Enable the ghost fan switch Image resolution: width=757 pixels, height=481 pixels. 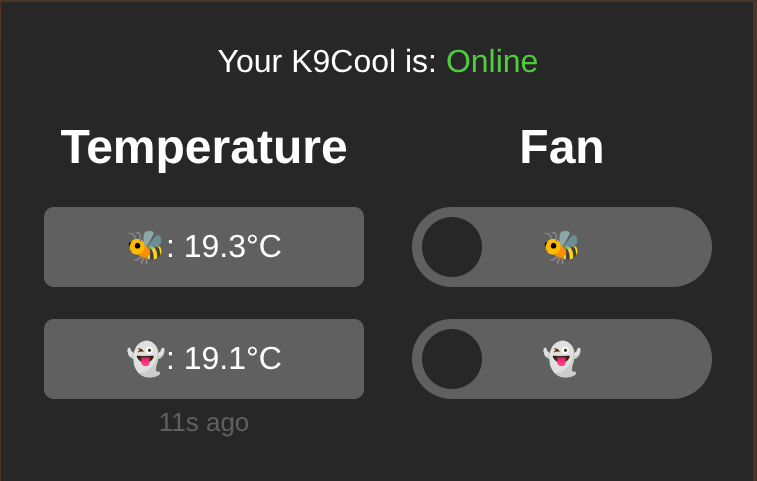(561, 359)
